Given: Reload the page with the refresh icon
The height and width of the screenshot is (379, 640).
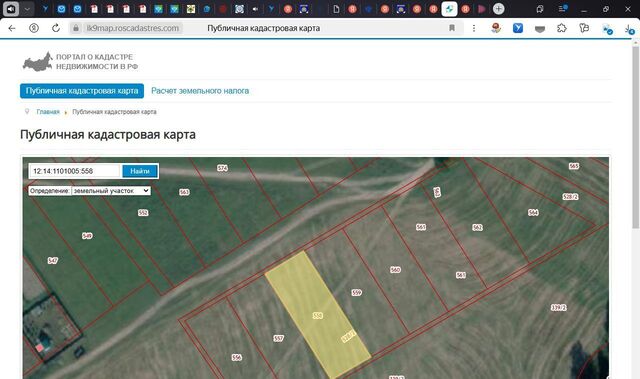Looking at the screenshot, I should [56, 28].
